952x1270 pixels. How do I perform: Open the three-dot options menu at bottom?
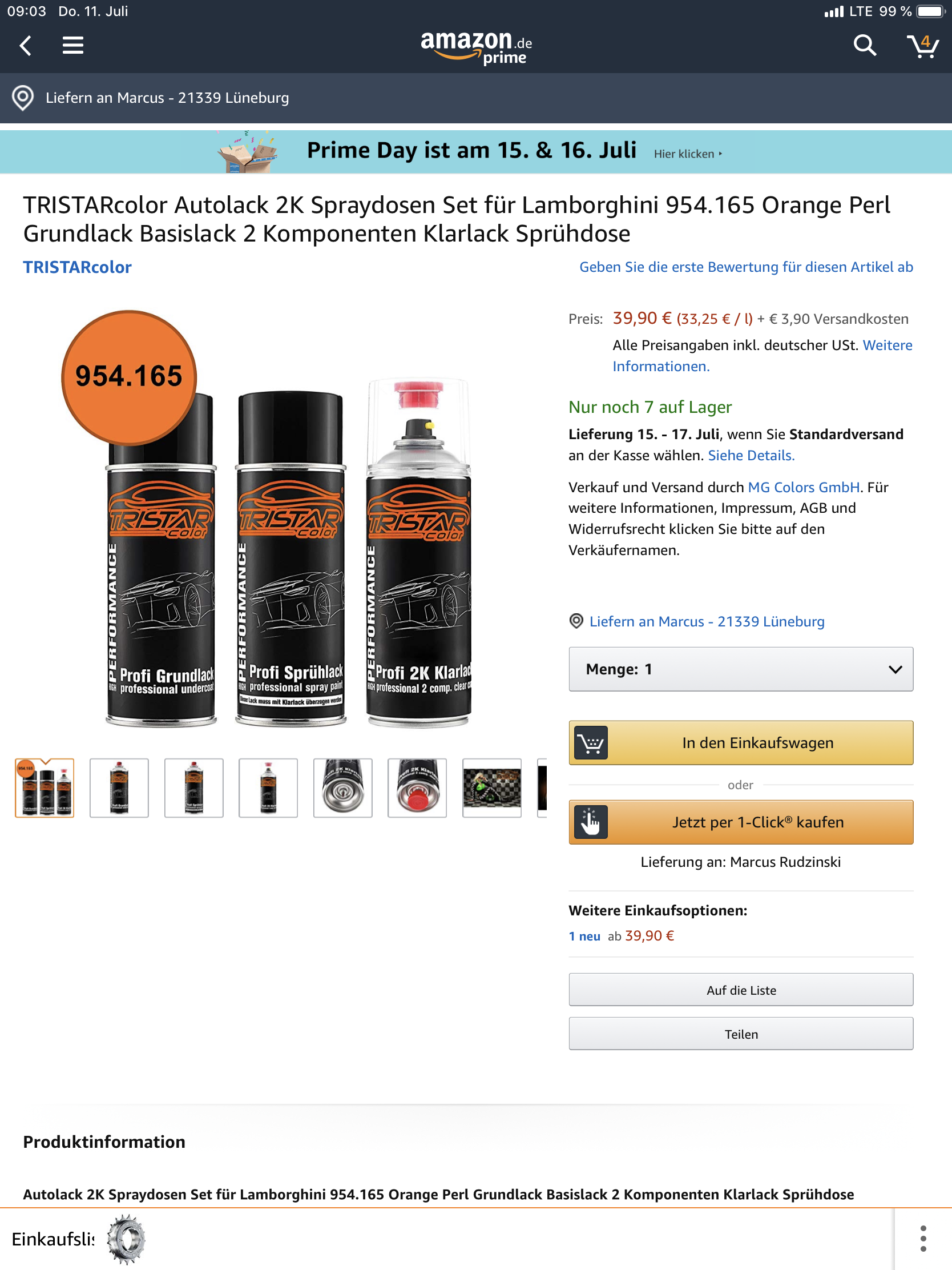tap(923, 1239)
